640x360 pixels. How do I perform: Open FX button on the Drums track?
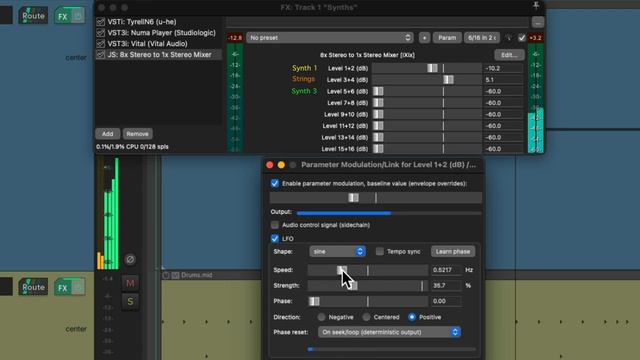(x=62, y=287)
